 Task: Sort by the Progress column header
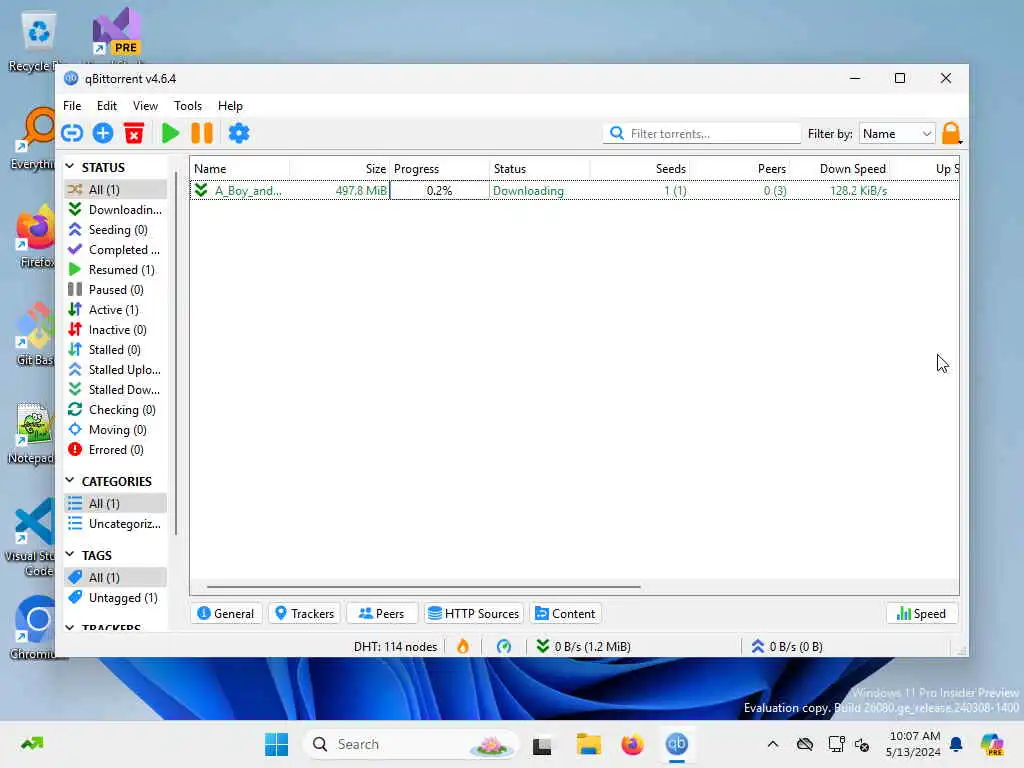(440, 168)
